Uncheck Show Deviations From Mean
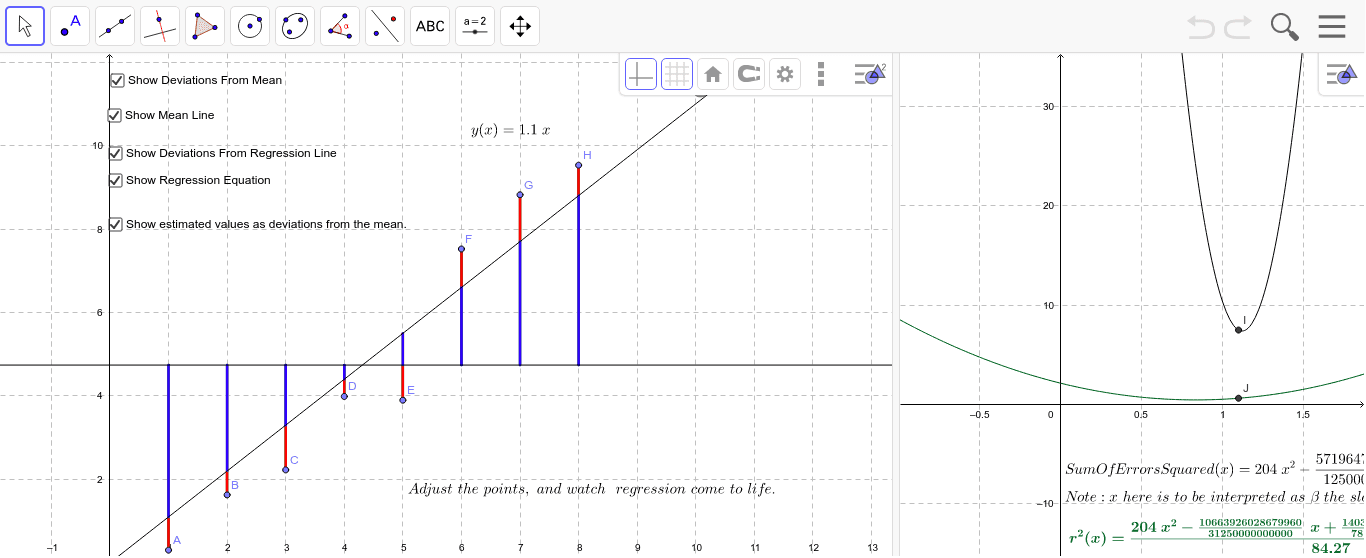The width and height of the screenshot is (1366, 558). 117,80
